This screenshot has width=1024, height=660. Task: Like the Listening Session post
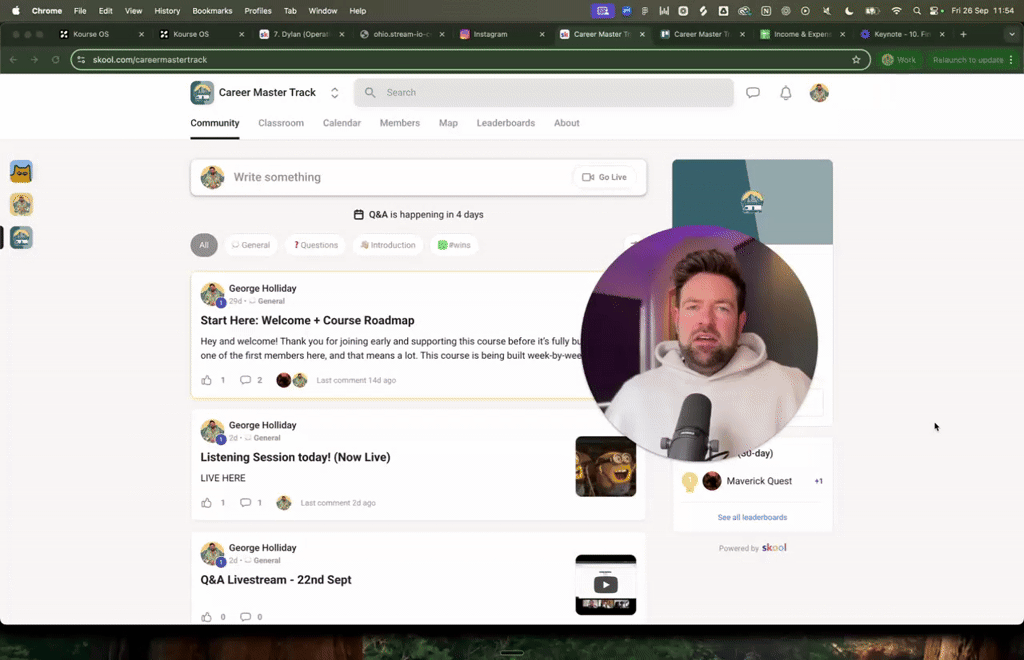point(206,503)
